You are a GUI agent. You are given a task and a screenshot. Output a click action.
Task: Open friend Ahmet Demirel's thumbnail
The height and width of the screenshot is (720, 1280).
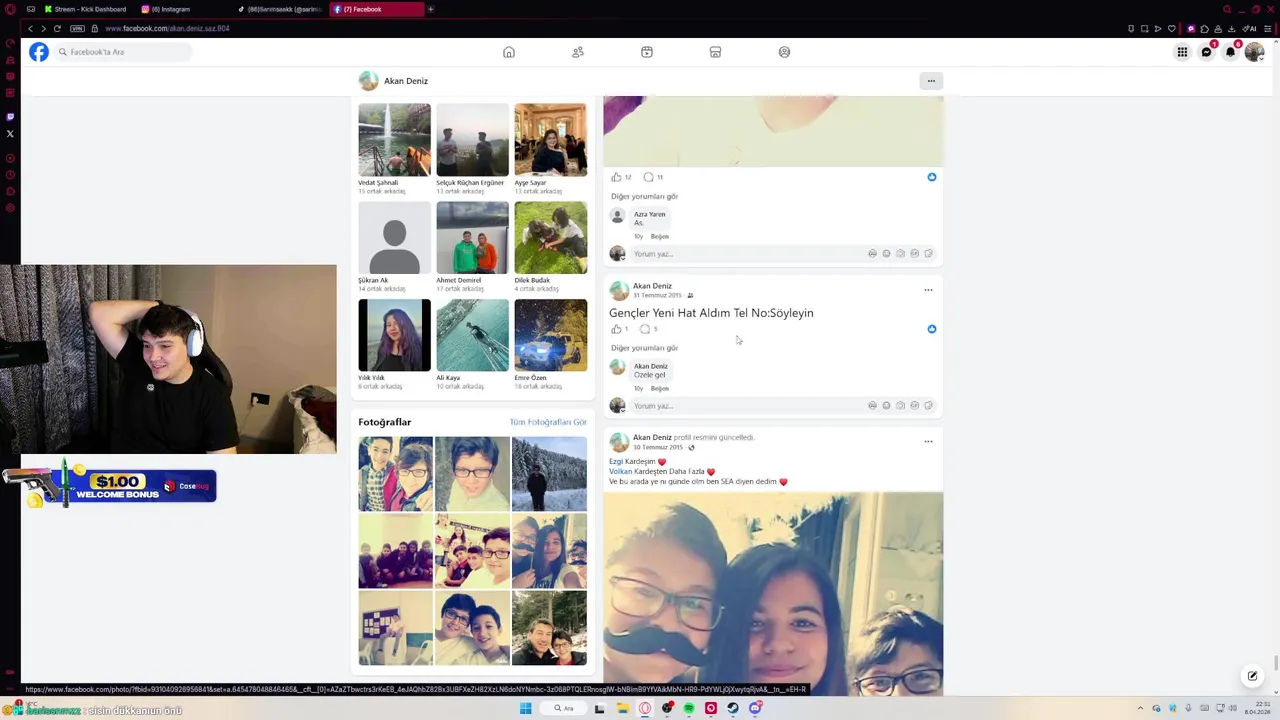pyautogui.click(x=472, y=237)
